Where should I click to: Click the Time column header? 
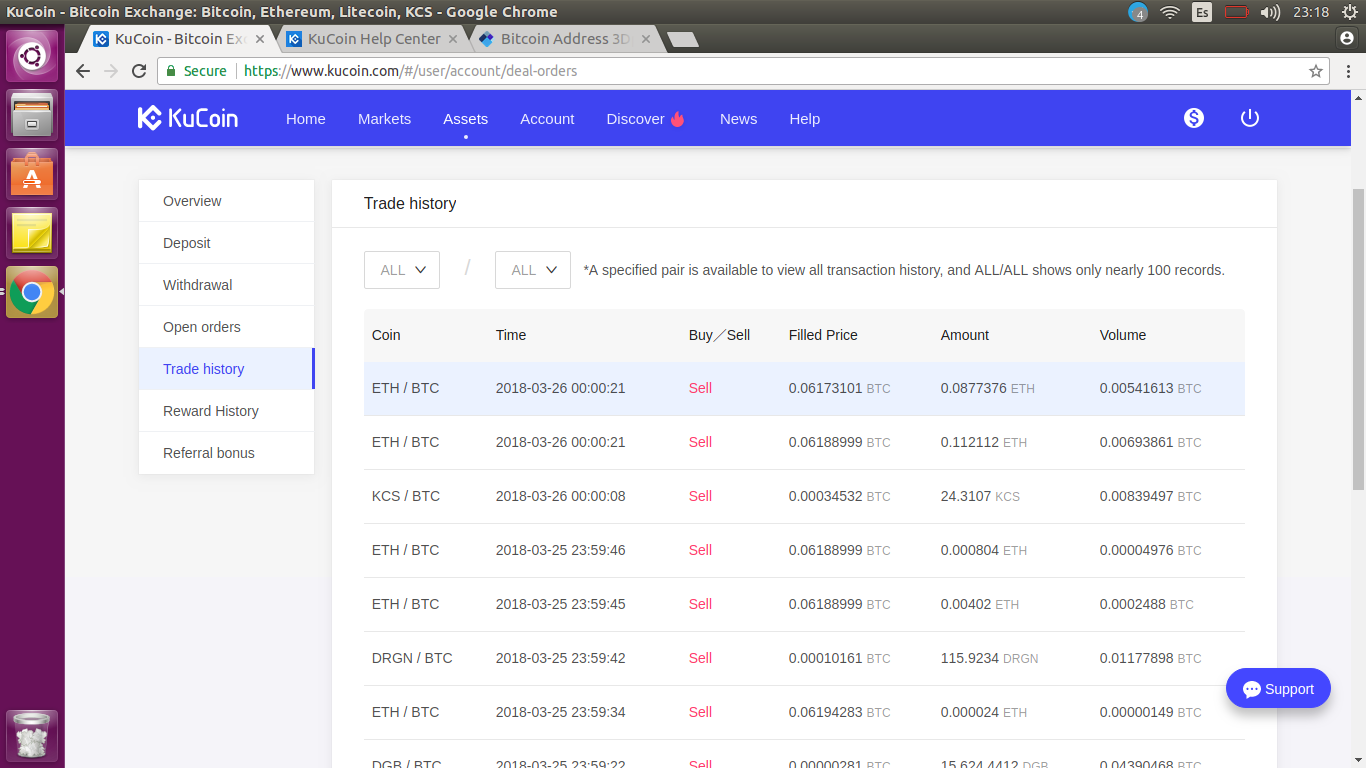(x=511, y=335)
